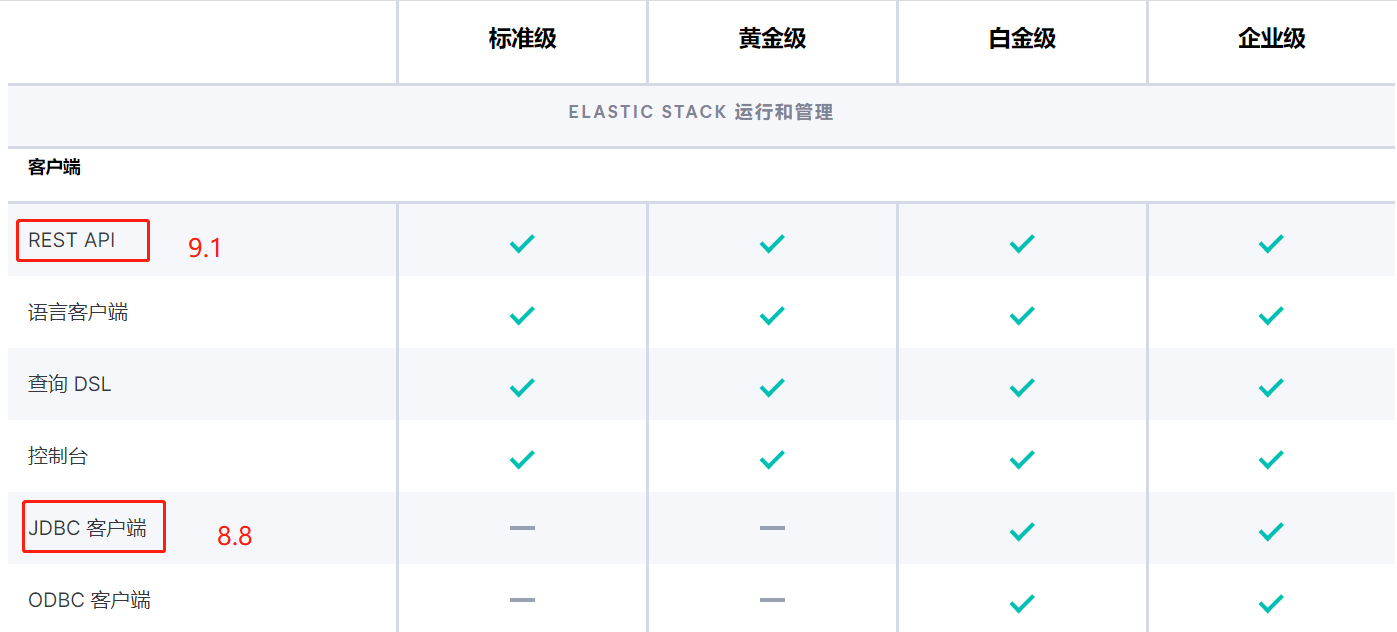This screenshot has width=1397, height=632.
Task: Select the 标准级 column header
Action: tap(522, 39)
